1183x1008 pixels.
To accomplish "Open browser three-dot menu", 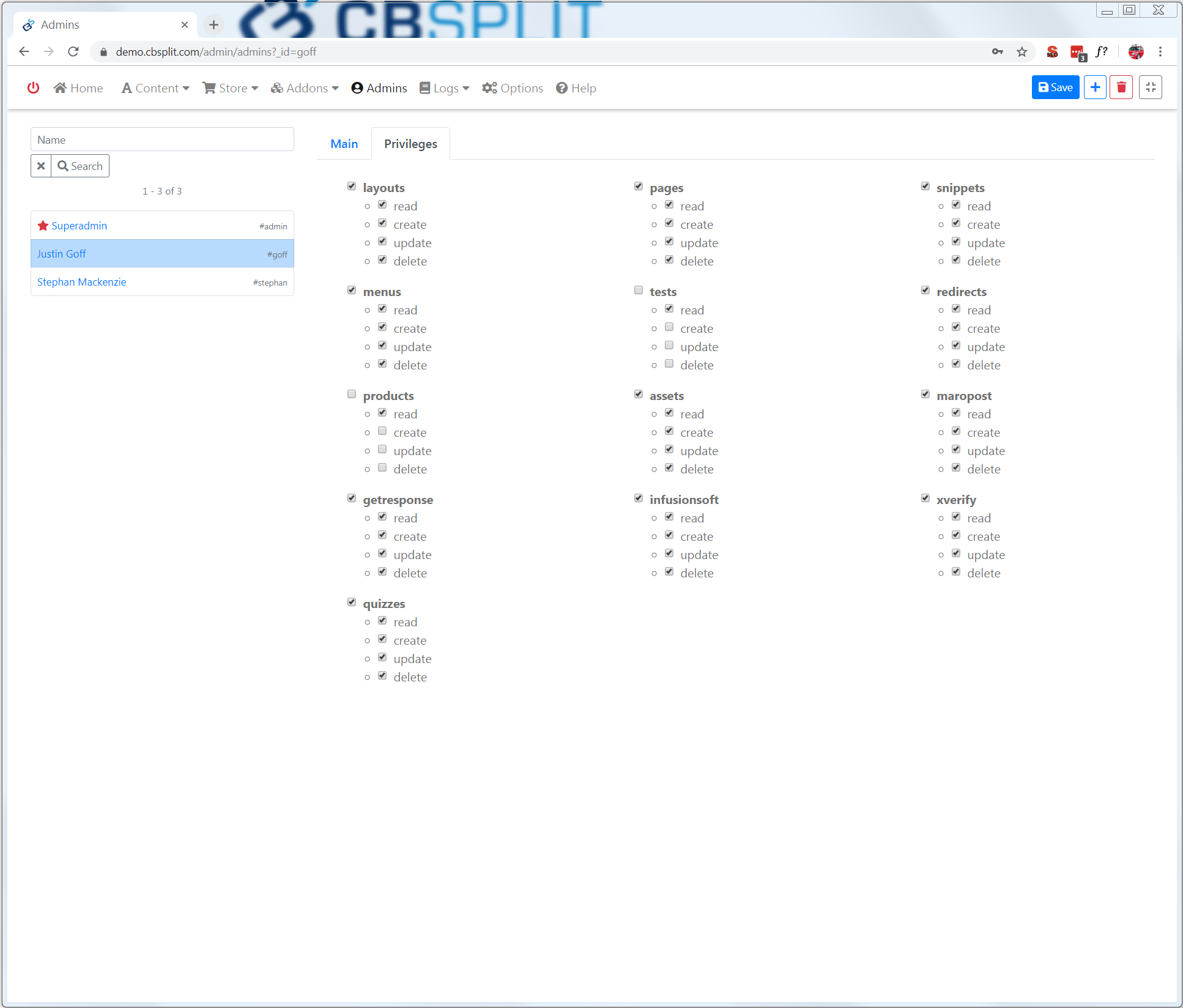I will click(x=1160, y=52).
